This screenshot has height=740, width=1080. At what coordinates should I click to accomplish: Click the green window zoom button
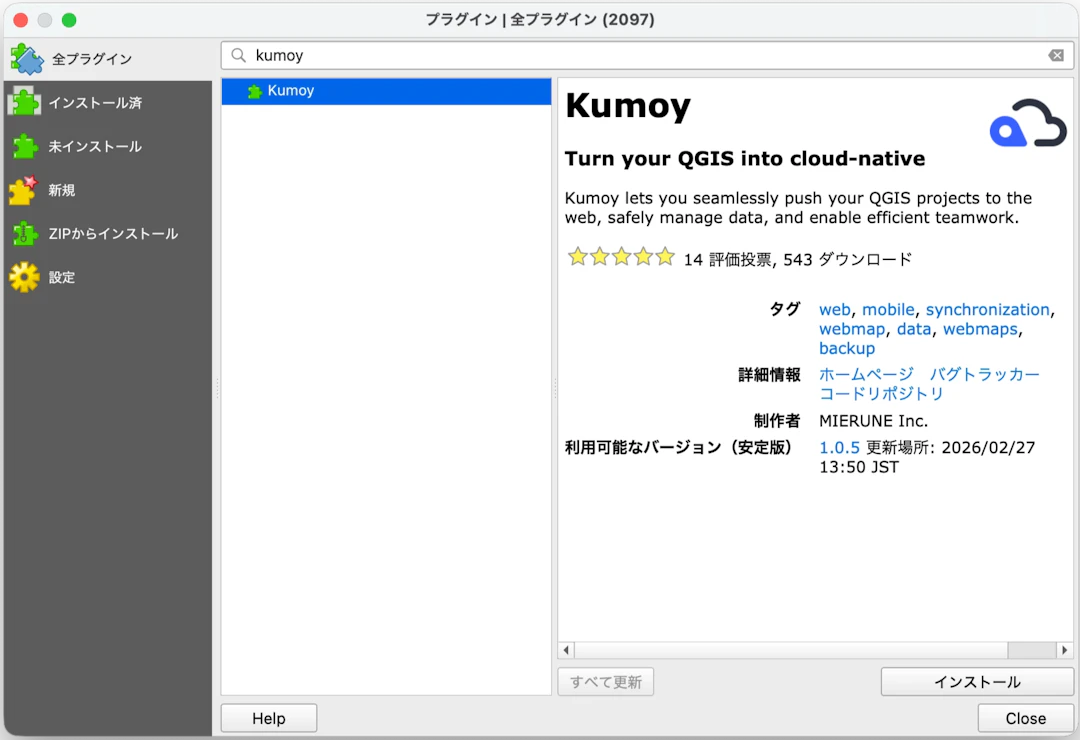click(69, 20)
